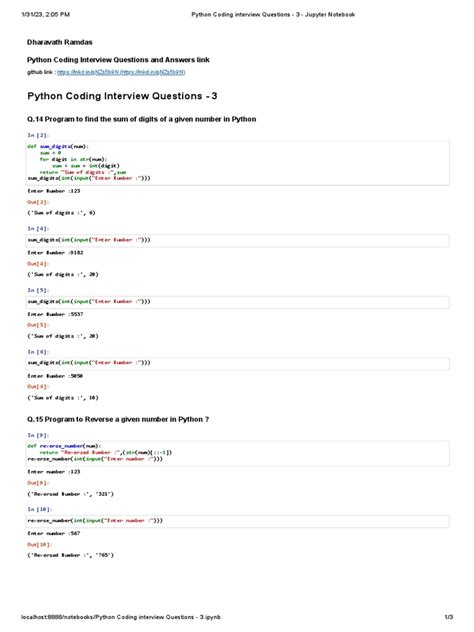Click the 1/3 page number indicator
Image resolution: width=474 pixels, height=632 pixels.
coord(449,617)
